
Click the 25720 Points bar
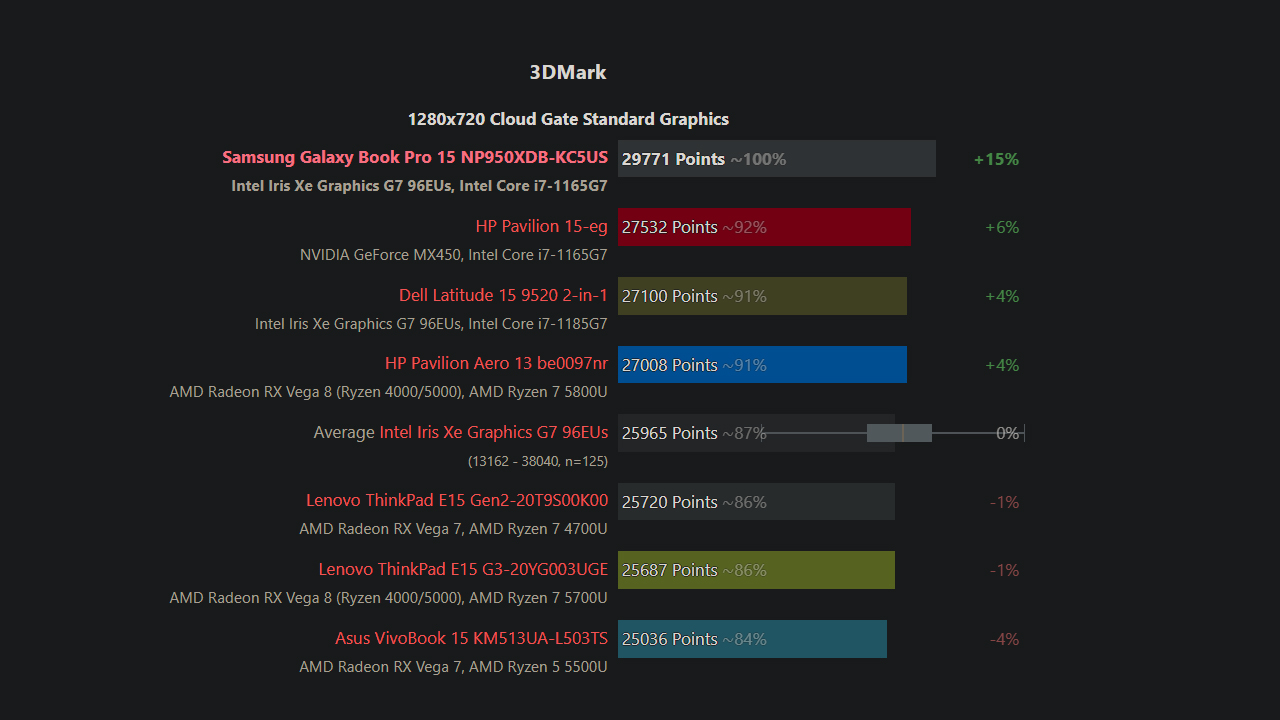[756, 502]
